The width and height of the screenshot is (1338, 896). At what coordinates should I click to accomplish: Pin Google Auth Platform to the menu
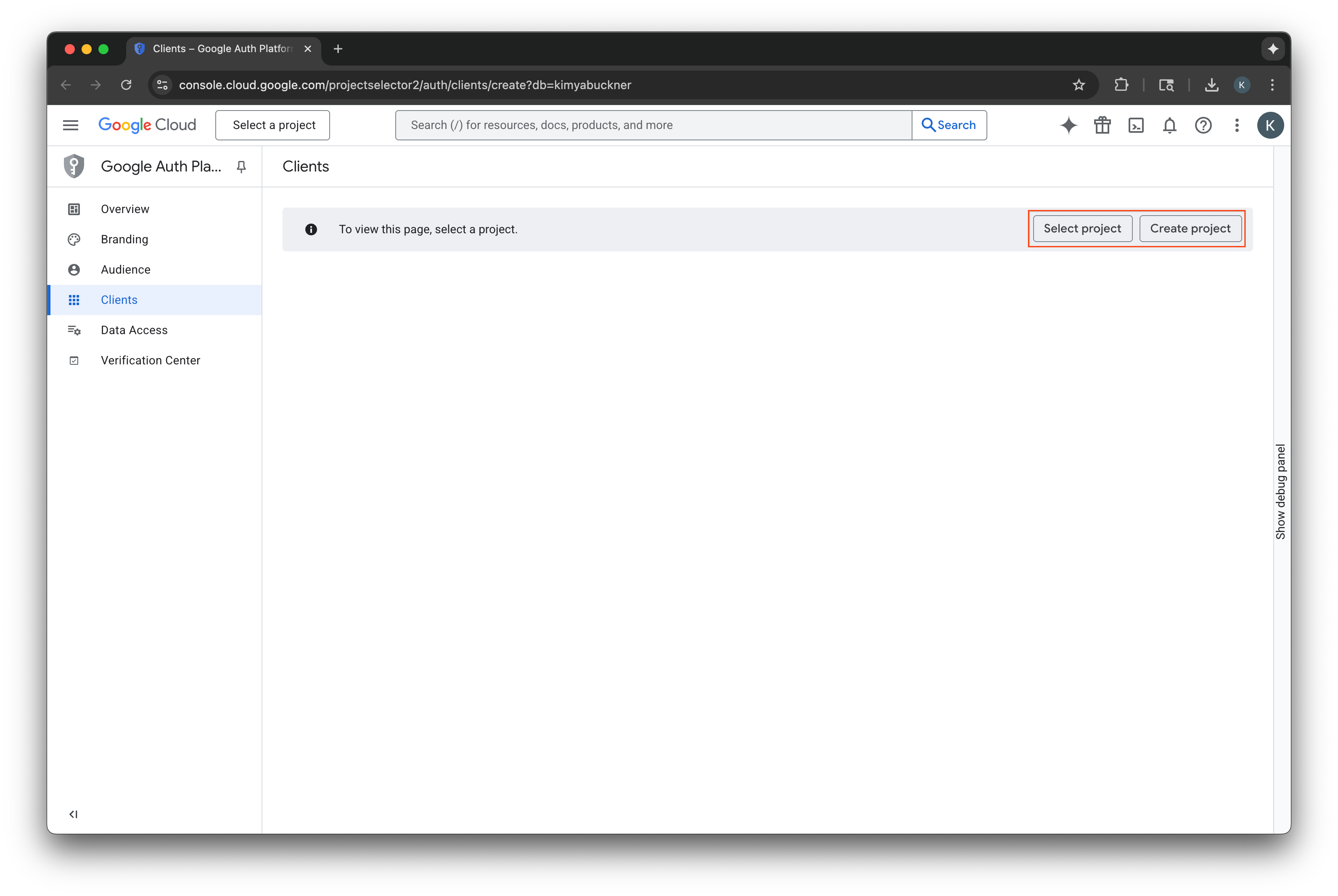pyautogui.click(x=241, y=166)
